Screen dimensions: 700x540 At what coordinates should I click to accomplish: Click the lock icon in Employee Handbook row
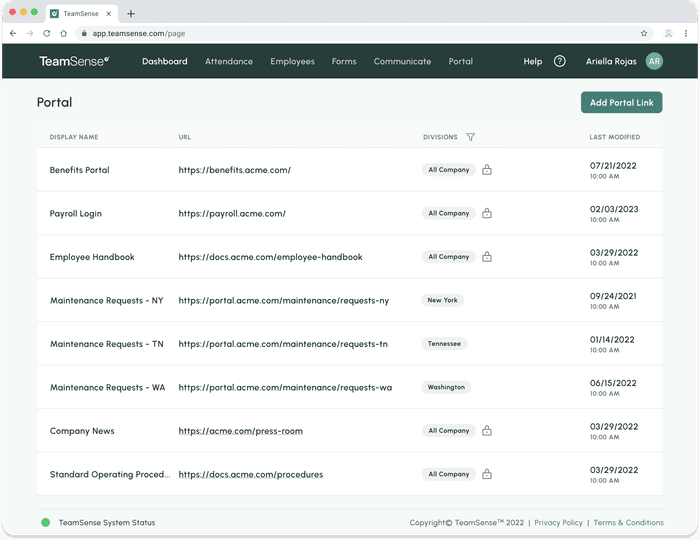pyautogui.click(x=487, y=257)
